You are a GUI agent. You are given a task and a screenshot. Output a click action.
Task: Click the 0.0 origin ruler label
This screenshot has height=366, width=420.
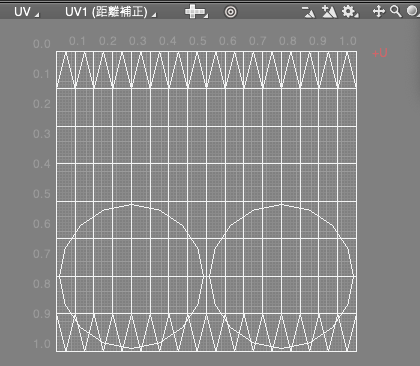[x=42, y=44]
